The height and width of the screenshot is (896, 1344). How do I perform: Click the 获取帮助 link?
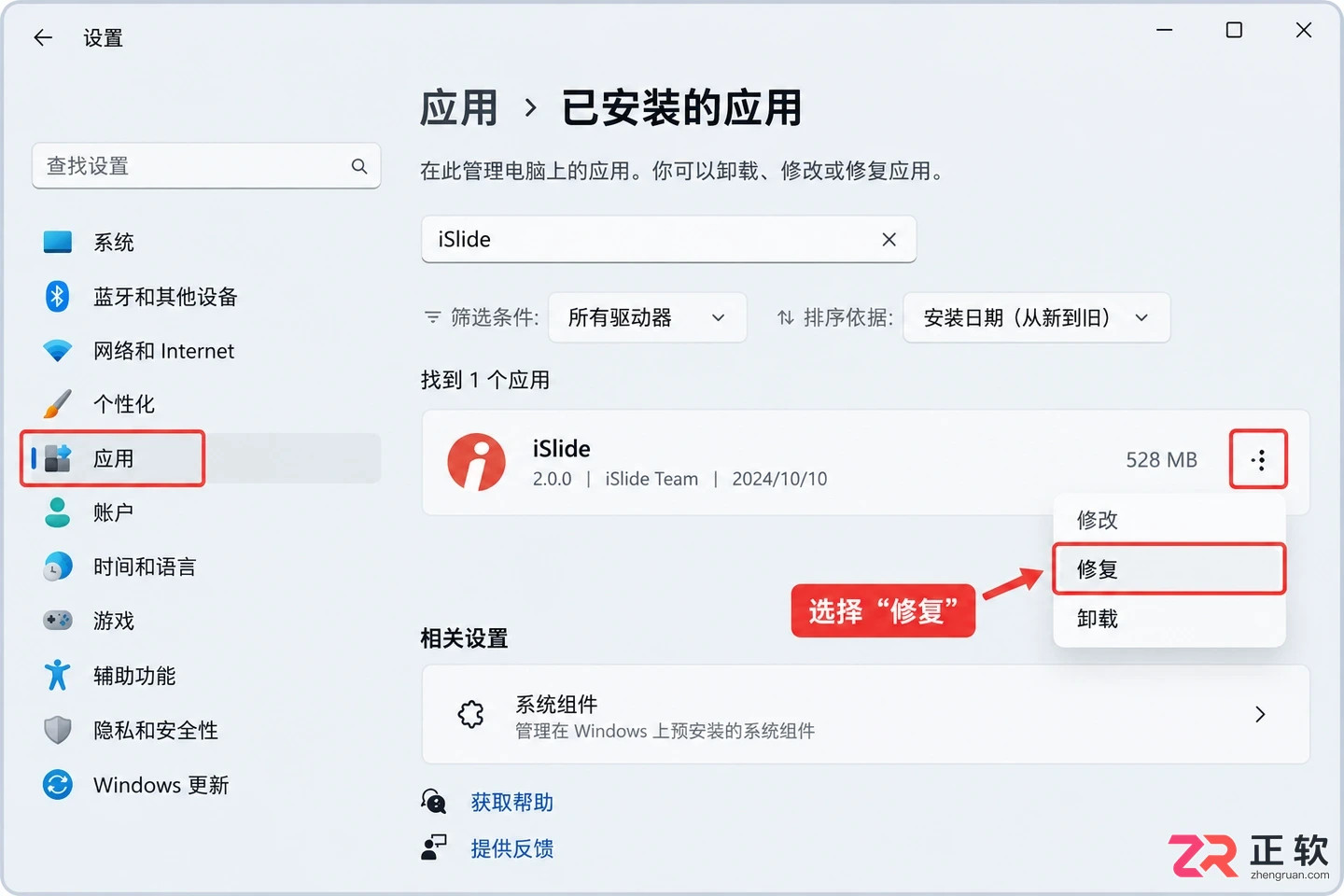(x=512, y=803)
